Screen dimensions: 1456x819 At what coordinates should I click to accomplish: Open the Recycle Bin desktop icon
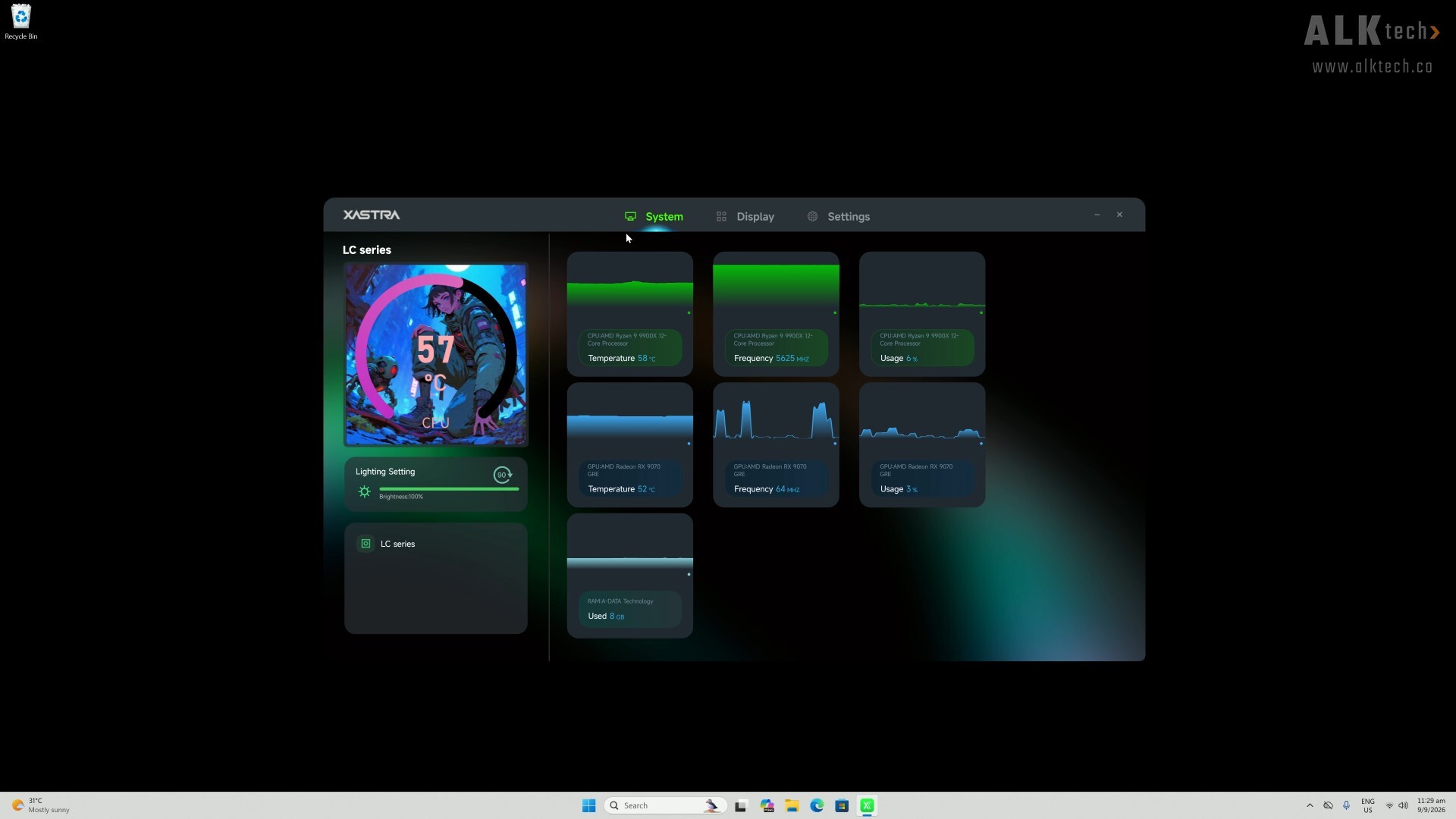21,22
